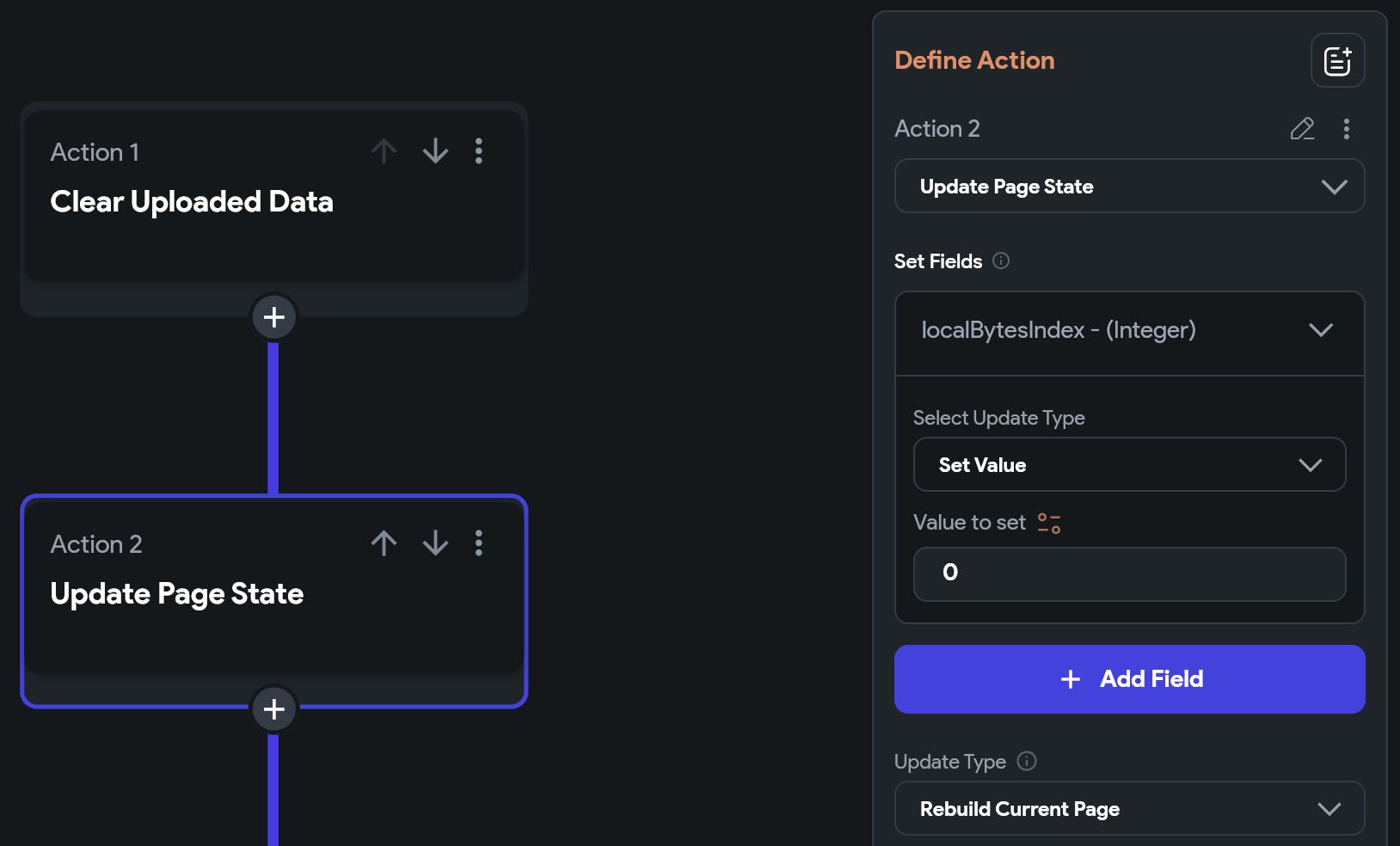Screen dimensions: 1400x846
Task: Click the add note icon beside Define Action
Action: tap(1337, 60)
